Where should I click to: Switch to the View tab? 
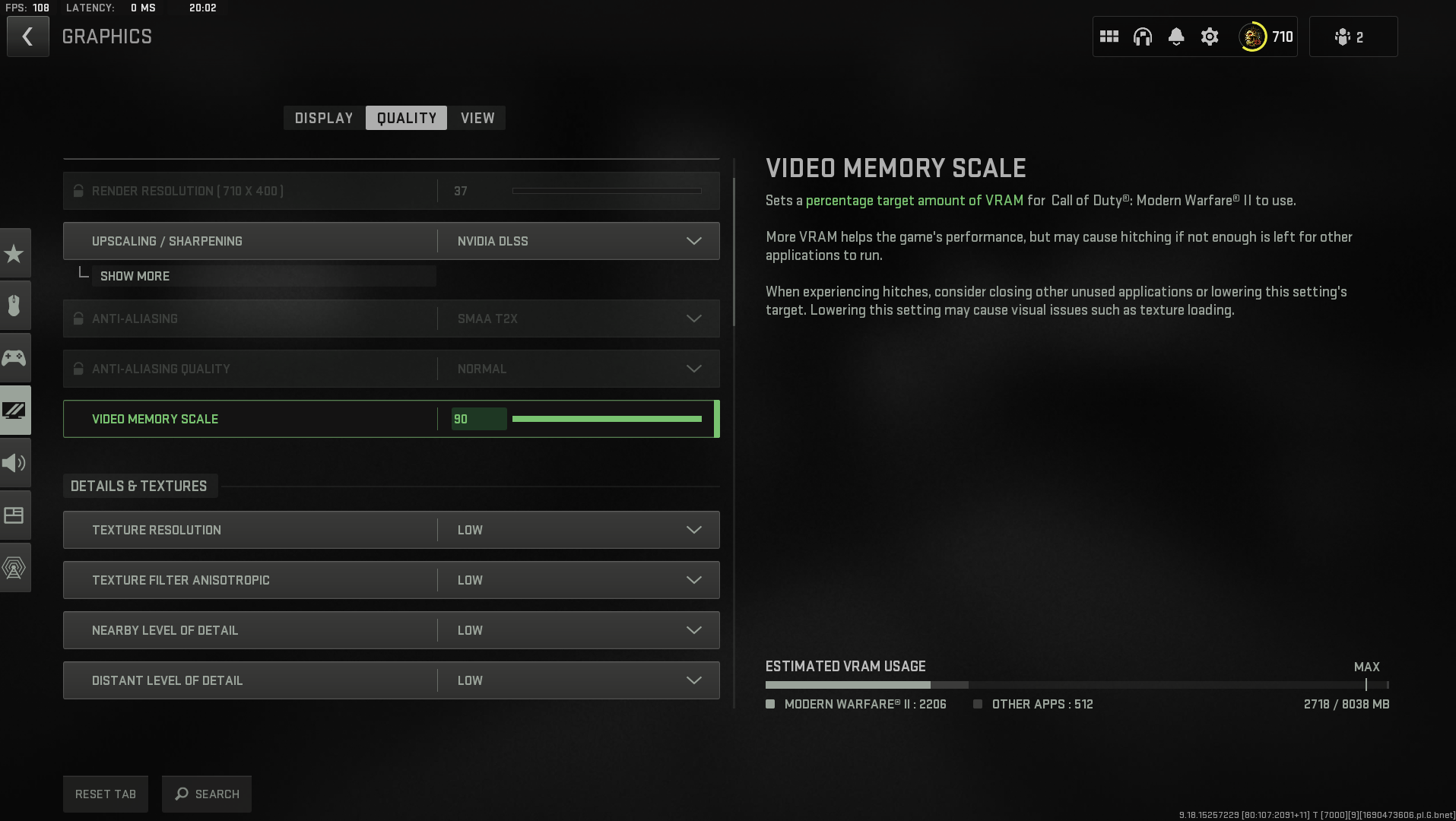coord(477,118)
